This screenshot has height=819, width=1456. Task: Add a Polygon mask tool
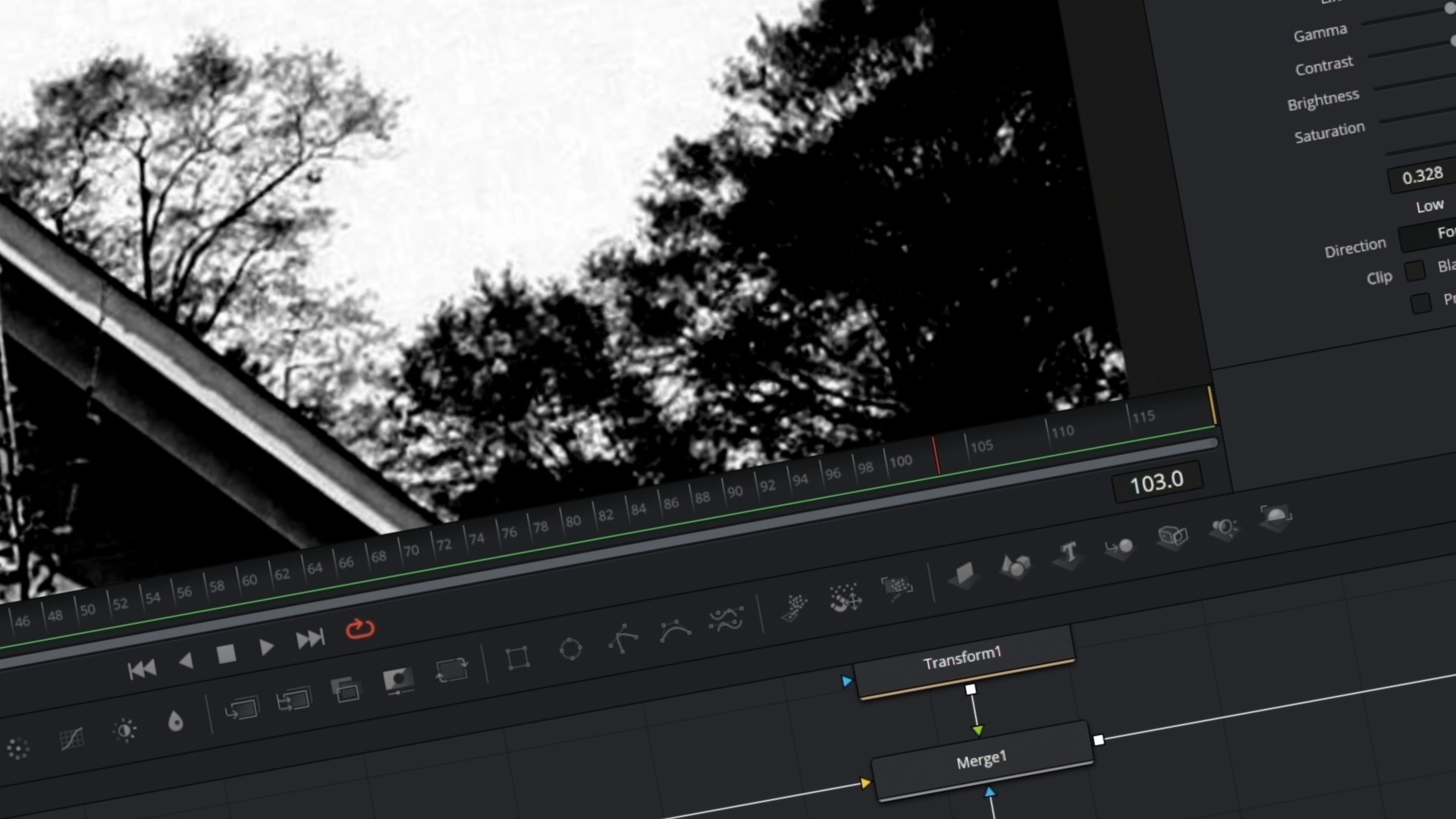[x=623, y=639]
